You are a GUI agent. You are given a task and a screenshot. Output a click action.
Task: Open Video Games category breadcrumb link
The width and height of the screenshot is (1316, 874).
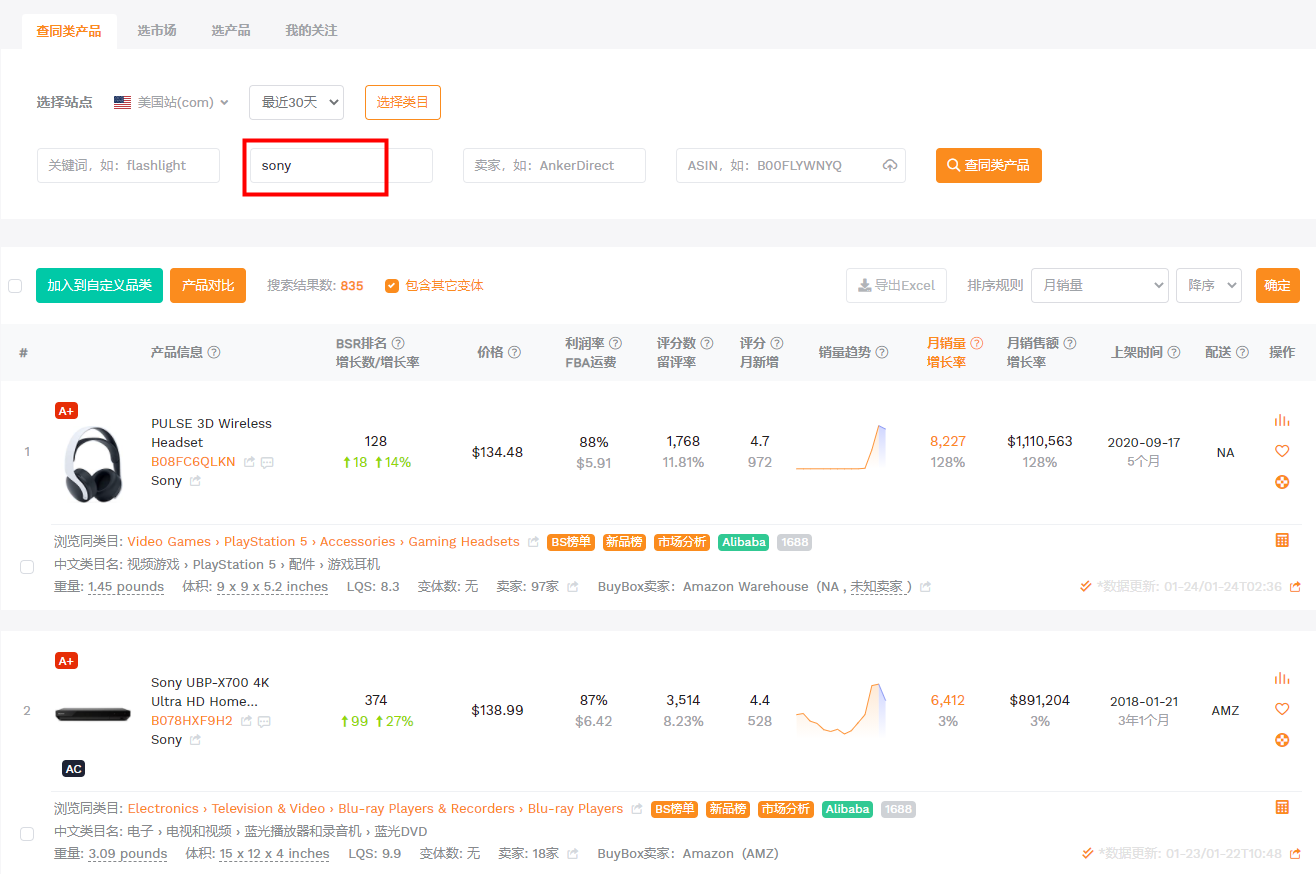169,542
